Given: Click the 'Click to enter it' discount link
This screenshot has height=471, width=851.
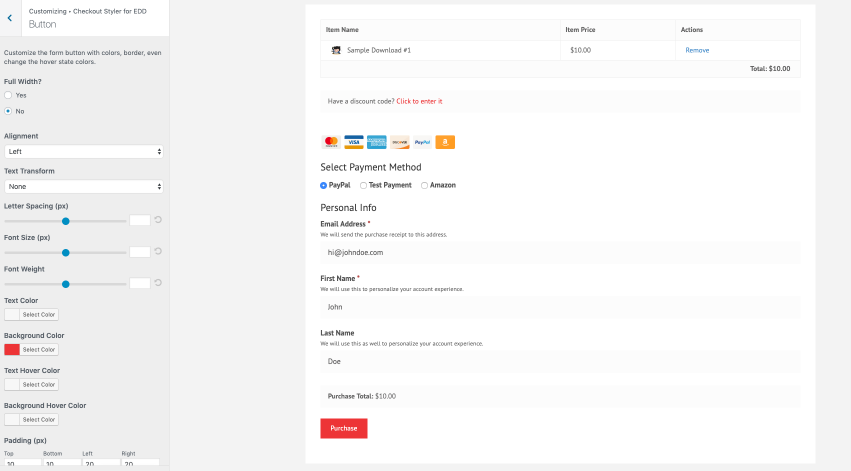Looking at the screenshot, I should click(x=419, y=101).
